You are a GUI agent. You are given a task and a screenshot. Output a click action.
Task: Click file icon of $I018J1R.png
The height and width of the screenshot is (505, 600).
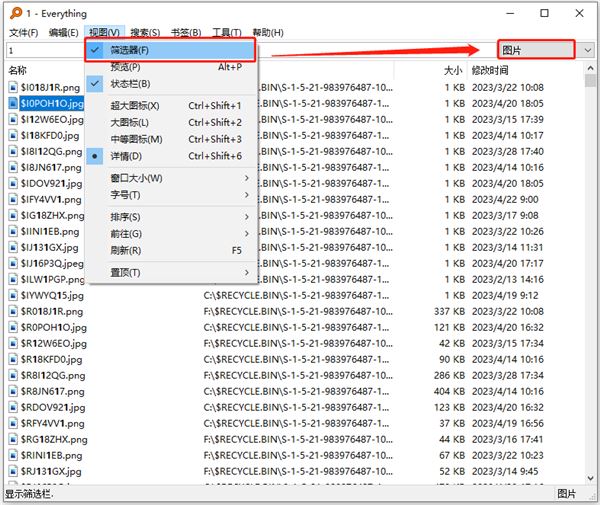click(13, 87)
